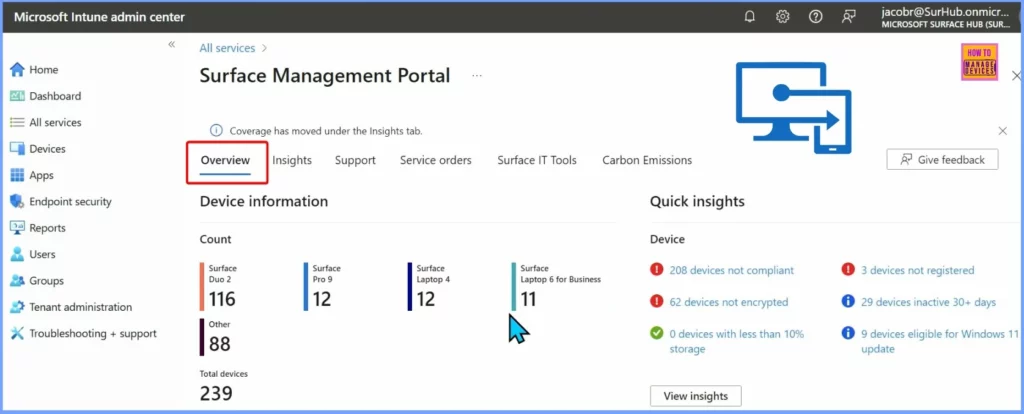Click green check icon beside storage insight
Viewport: 1024px width, 414px height.
(x=657, y=334)
